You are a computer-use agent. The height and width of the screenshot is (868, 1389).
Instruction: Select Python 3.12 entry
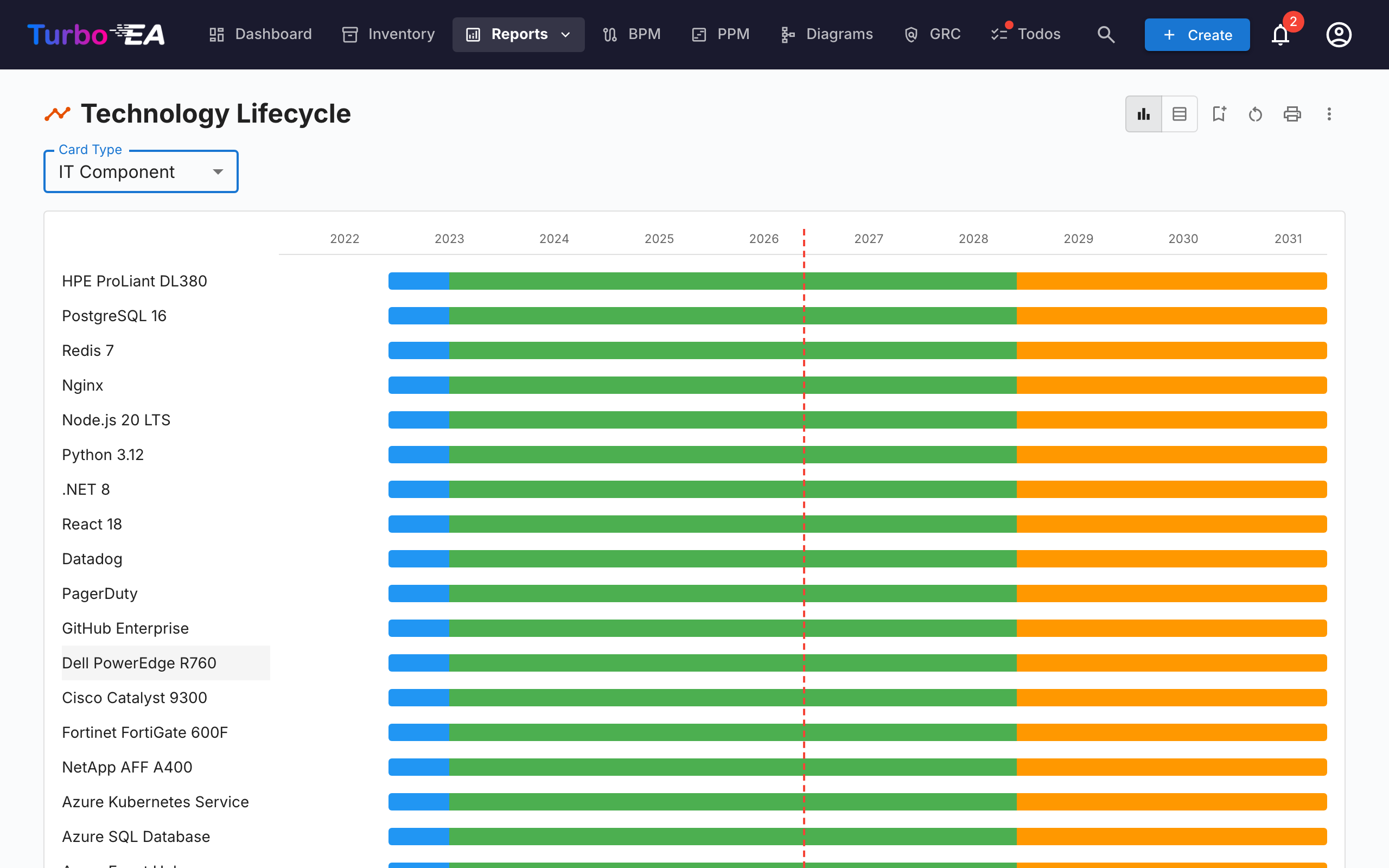tap(103, 455)
